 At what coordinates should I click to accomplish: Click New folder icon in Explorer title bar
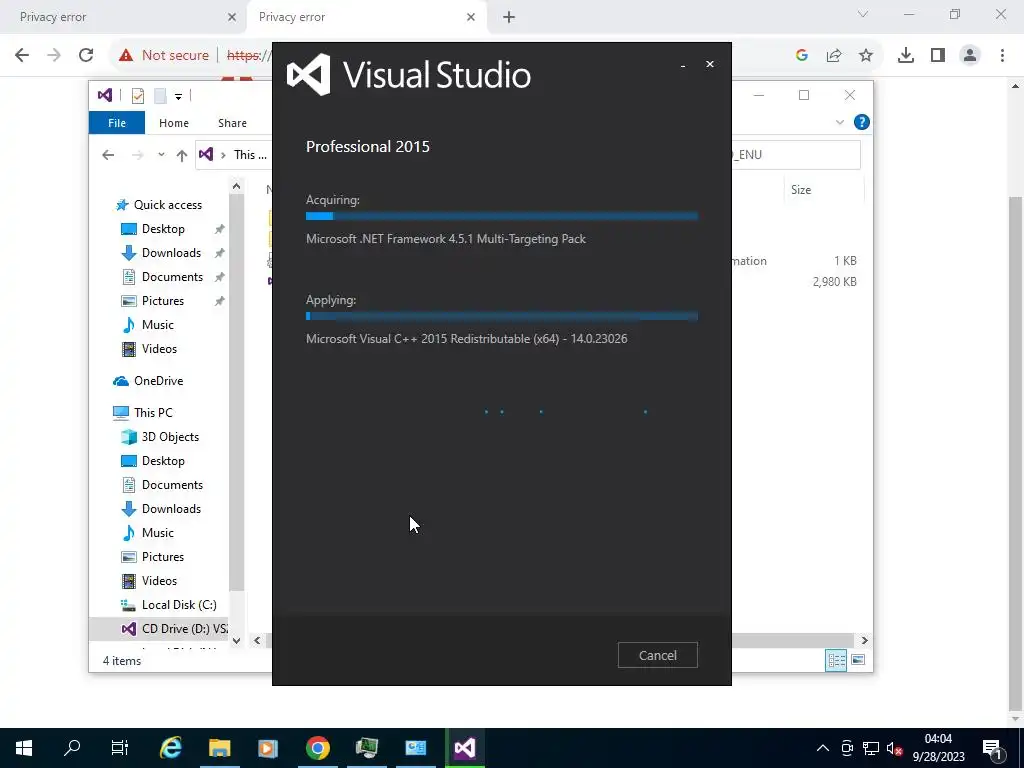pyautogui.click(x=160, y=96)
